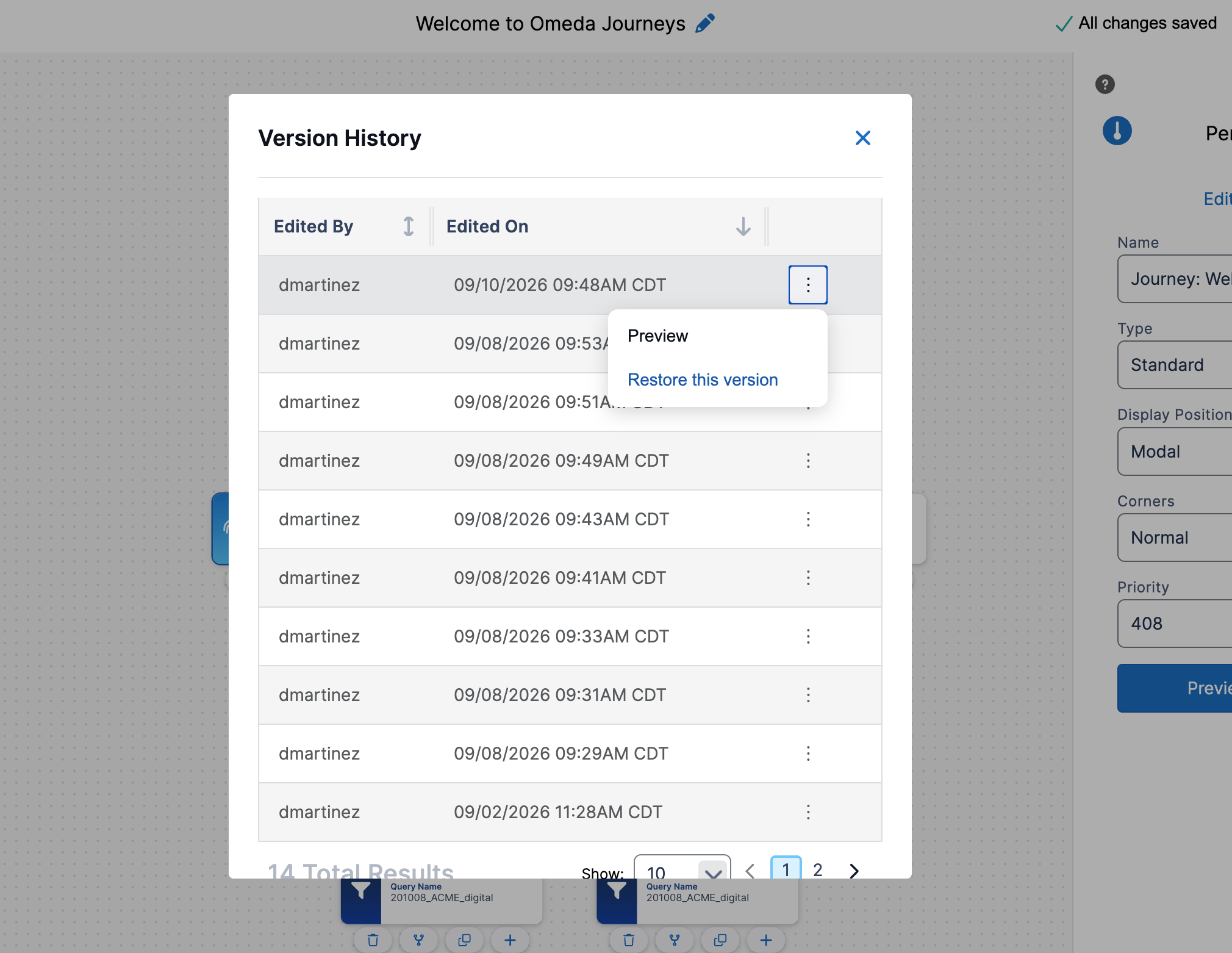
Task: Go to previous page of results
Action: 750,871
